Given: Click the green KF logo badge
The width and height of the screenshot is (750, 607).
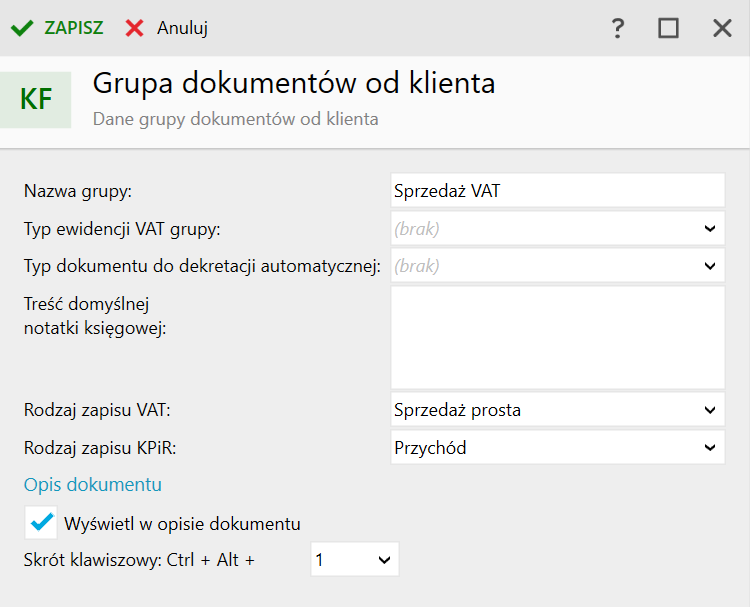Looking at the screenshot, I should pyautogui.click(x=37, y=99).
